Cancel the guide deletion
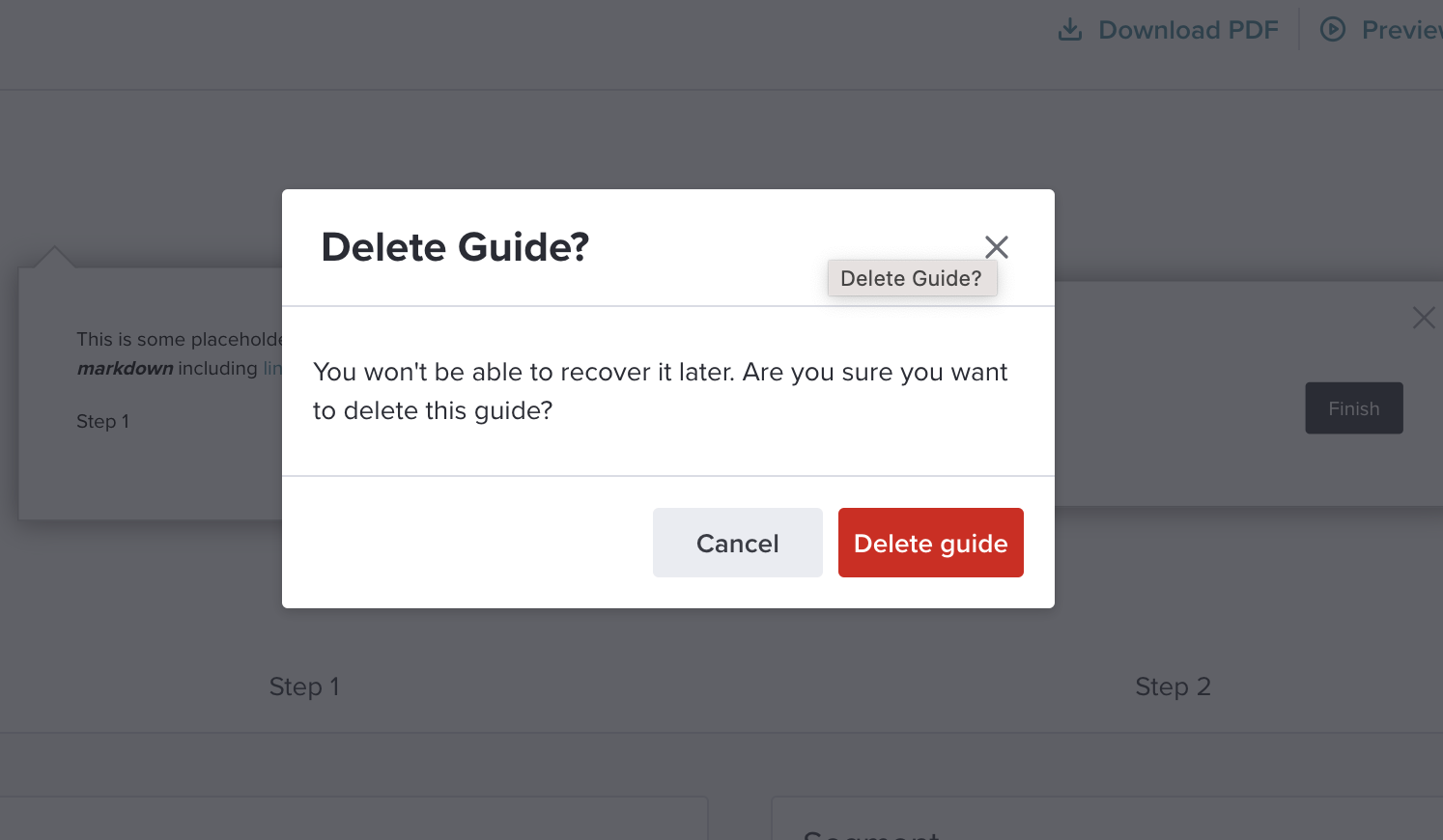 coord(738,543)
